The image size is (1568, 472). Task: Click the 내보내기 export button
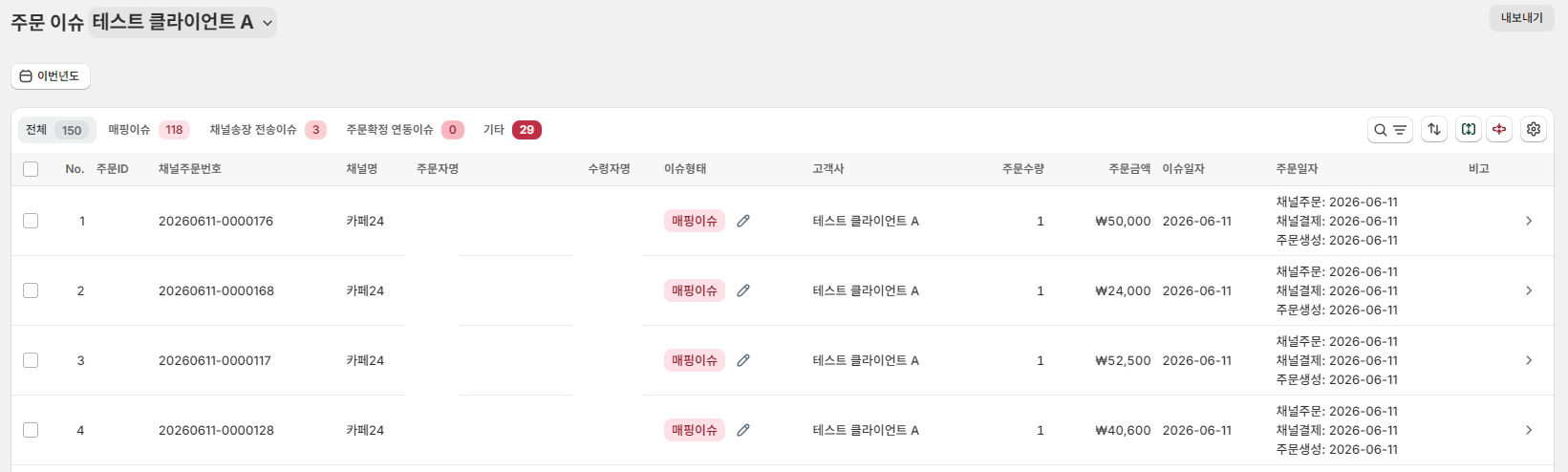point(1522,18)
